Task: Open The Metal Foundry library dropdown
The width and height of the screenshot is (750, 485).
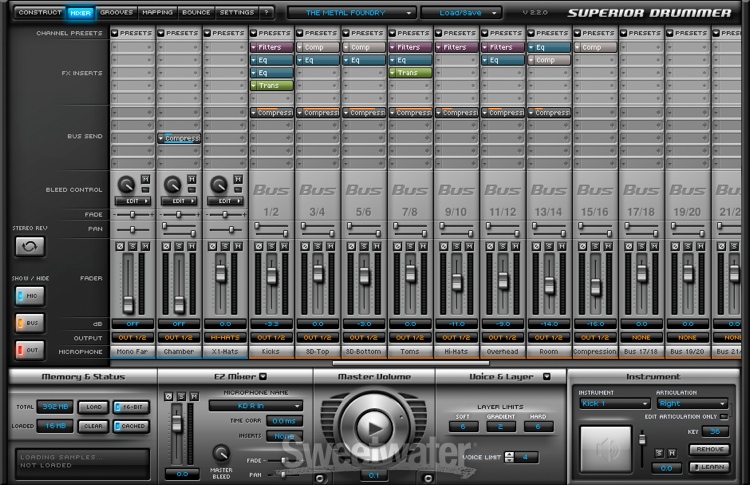Action: click(x=350, y=13)
